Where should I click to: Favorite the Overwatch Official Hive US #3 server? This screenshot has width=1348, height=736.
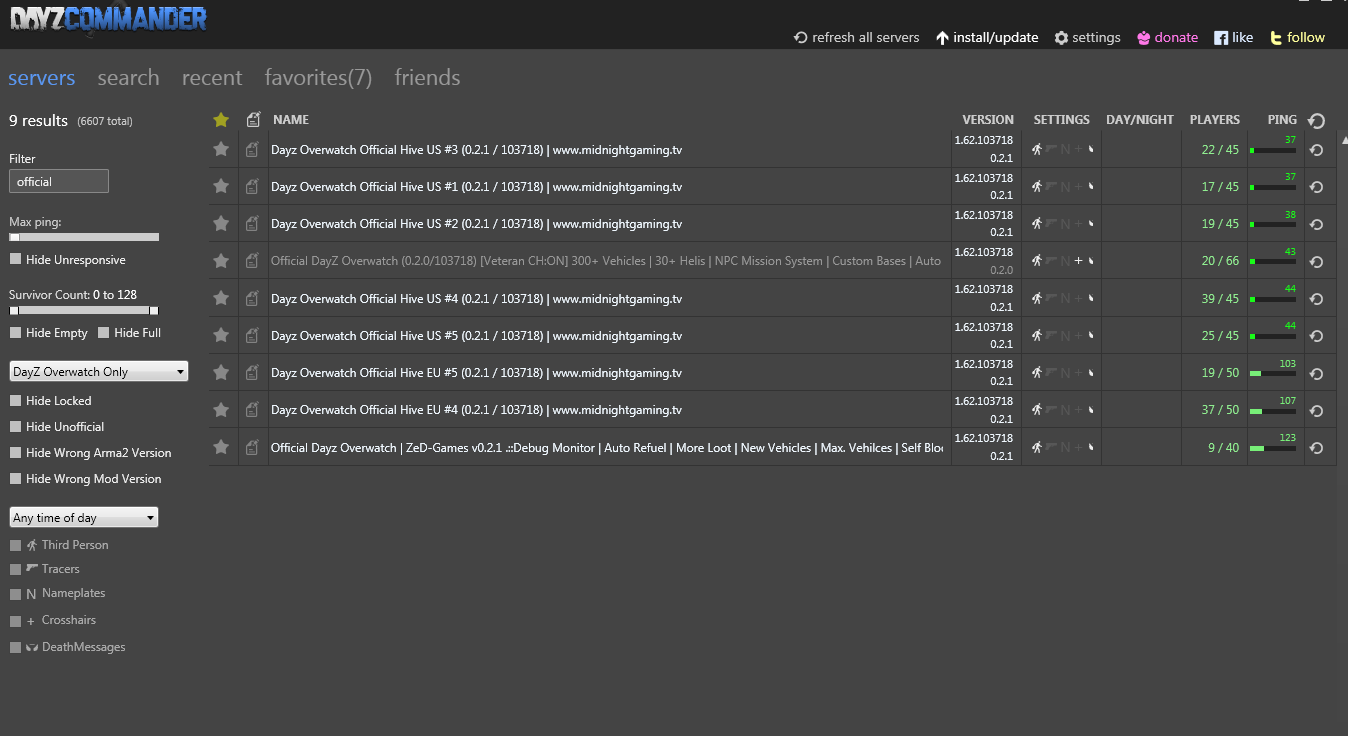[x=221, y=149]
